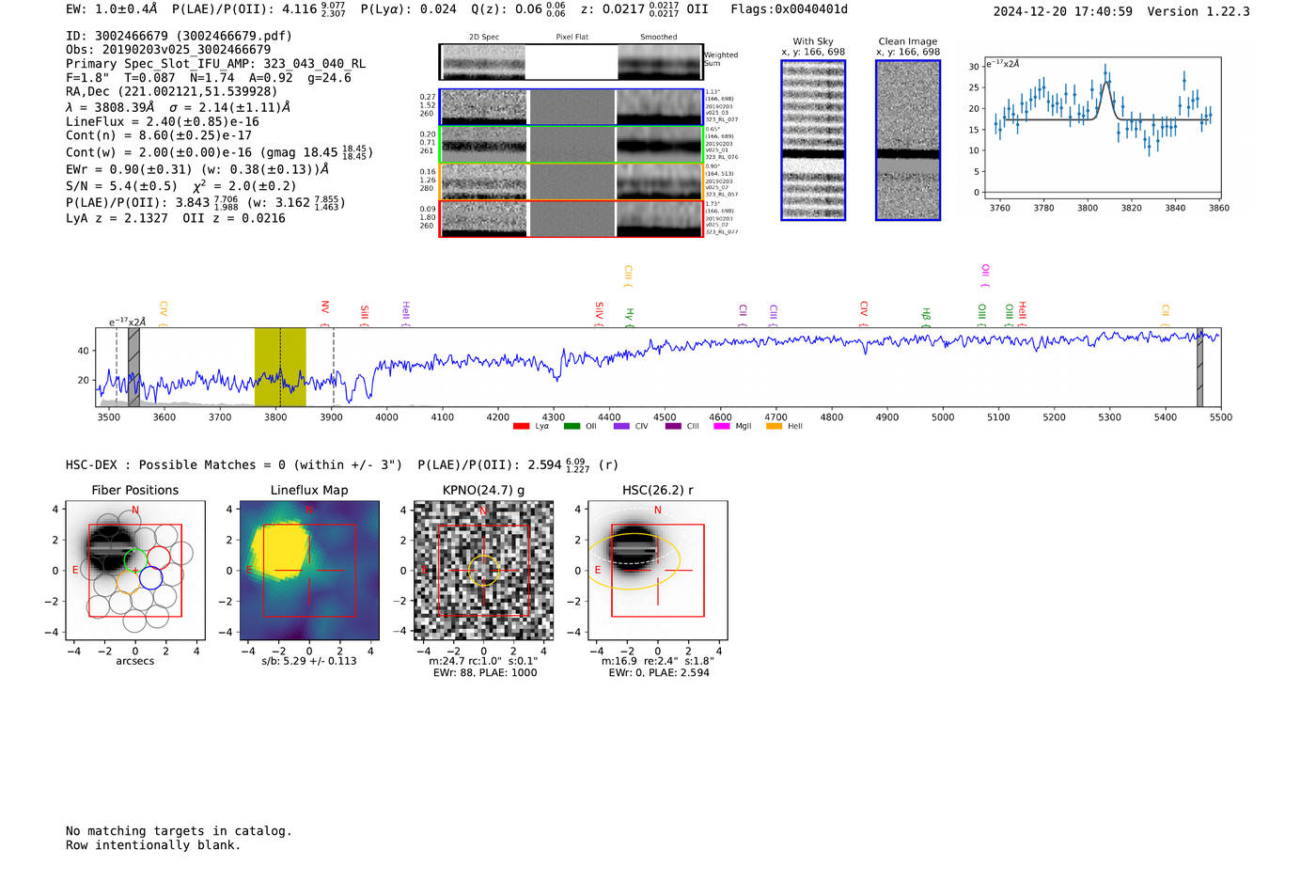Click the blue fiber circle in Fiber Positions
Viewport: 1316px width, 896px height.
[150, 578]
